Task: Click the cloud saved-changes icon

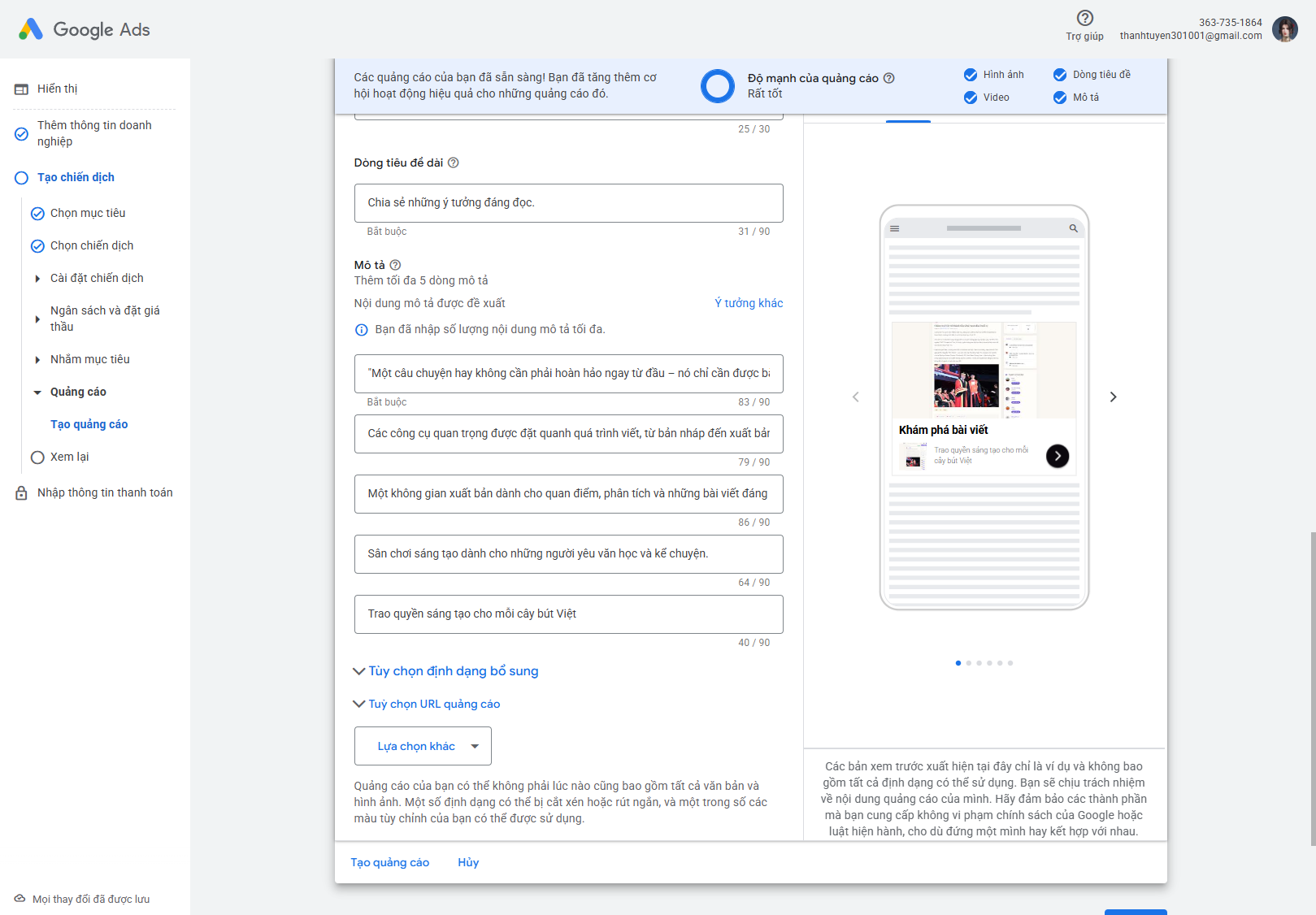Action: [x=20, y=899]
